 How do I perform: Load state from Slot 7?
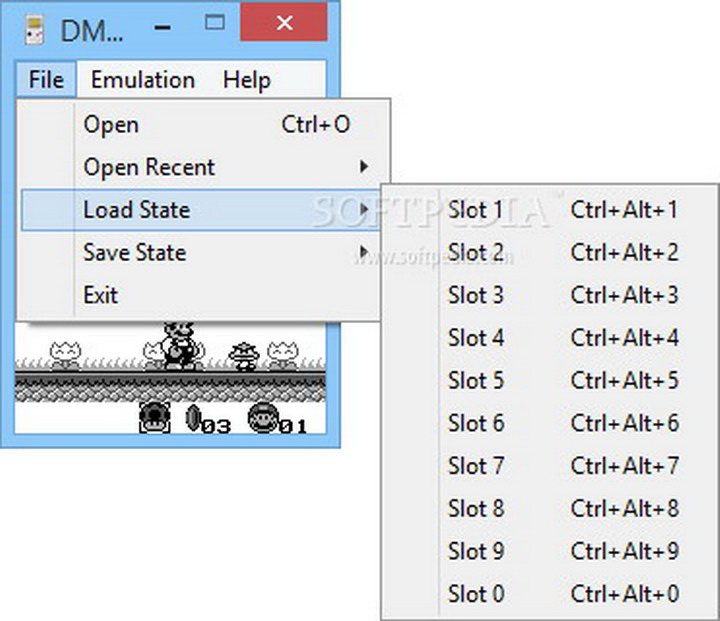tap(475, 466)
